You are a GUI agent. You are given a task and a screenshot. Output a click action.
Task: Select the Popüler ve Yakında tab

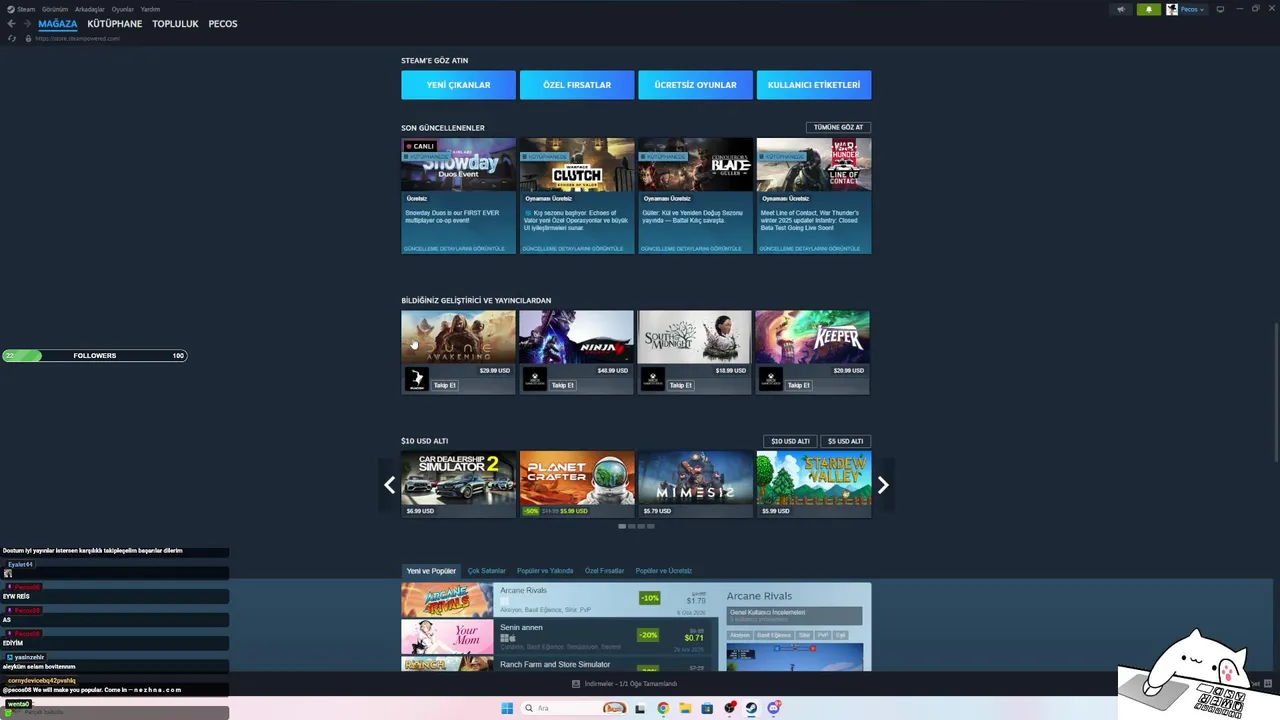pos(545,571)
